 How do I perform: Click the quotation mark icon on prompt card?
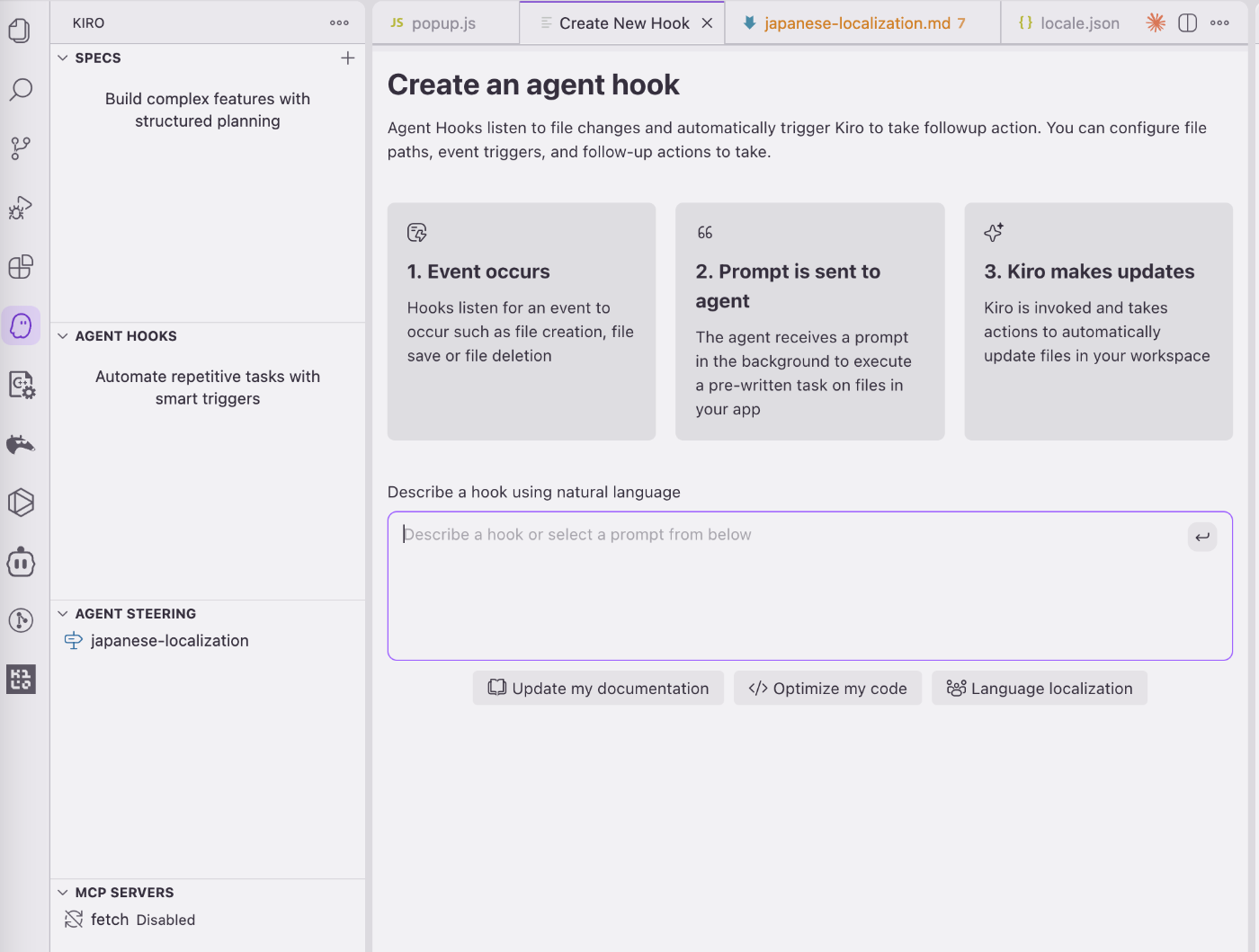click(705, 233)
